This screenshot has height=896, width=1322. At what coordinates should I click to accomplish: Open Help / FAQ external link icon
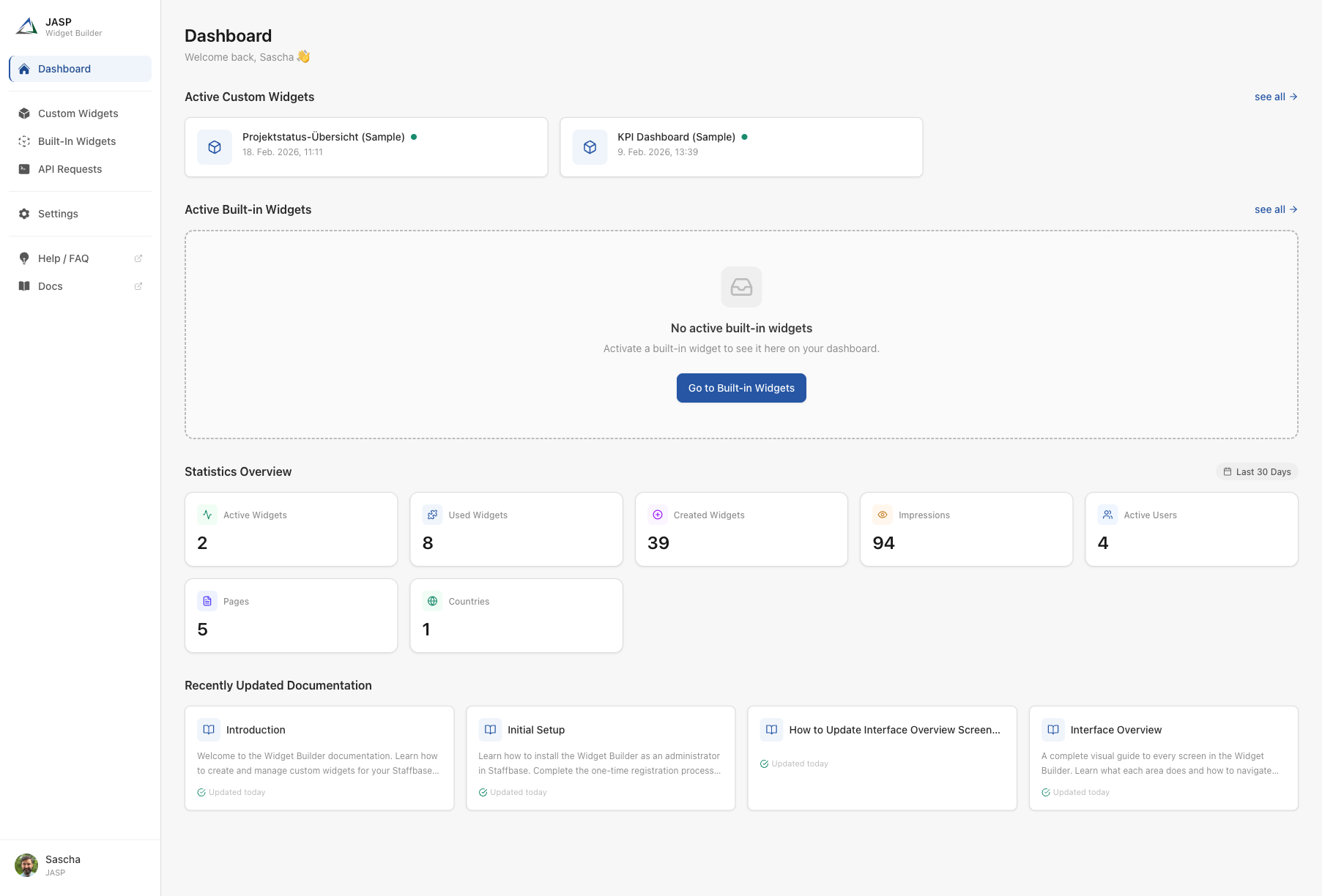[138, 258]
